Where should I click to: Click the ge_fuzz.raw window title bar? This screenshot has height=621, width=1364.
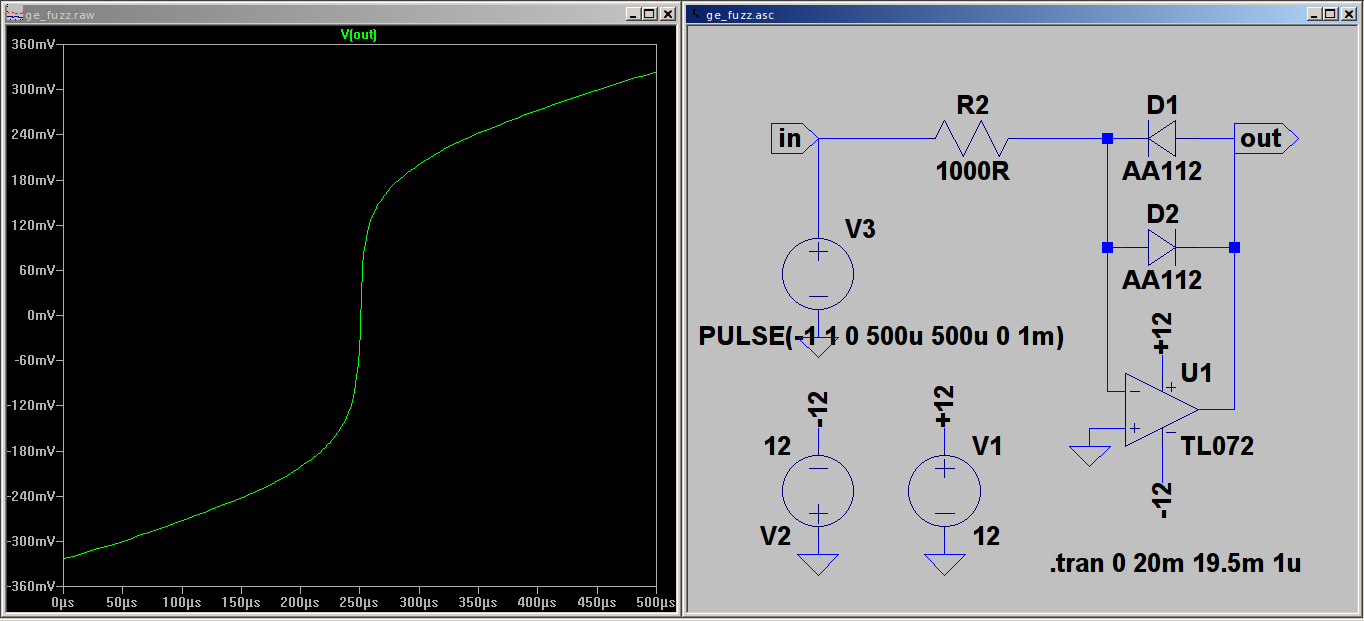[340, 14]
